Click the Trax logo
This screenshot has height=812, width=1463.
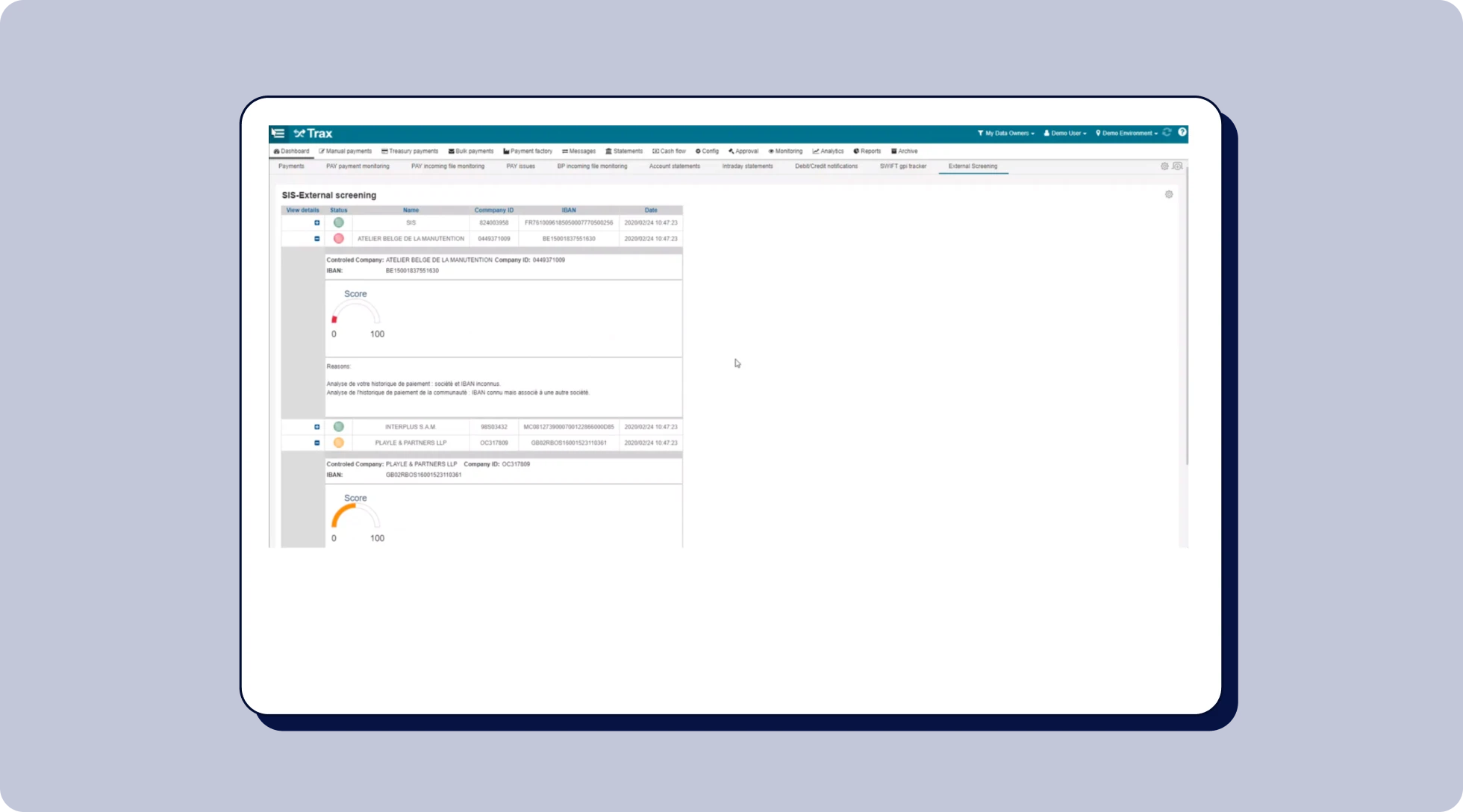[x=313, y=134]
